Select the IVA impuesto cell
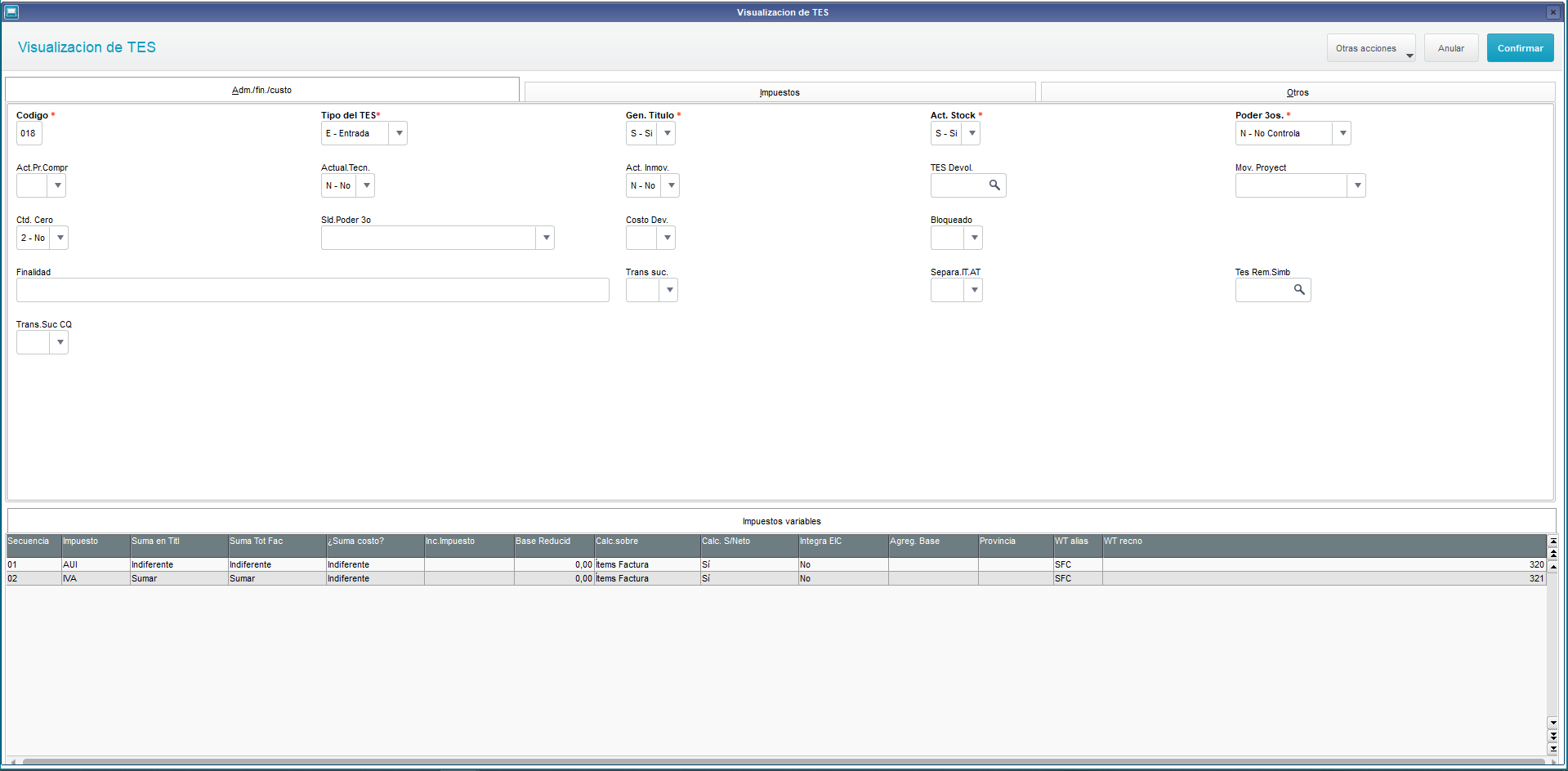The image size is (1568, 771). pyautogui.click(x=96, y=578)
